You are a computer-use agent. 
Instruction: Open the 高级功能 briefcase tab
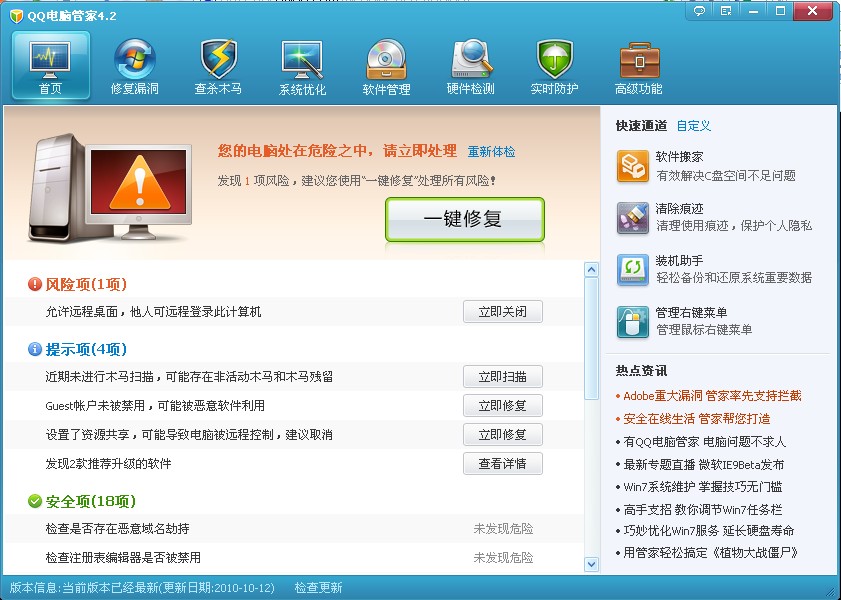coord(638,66)
